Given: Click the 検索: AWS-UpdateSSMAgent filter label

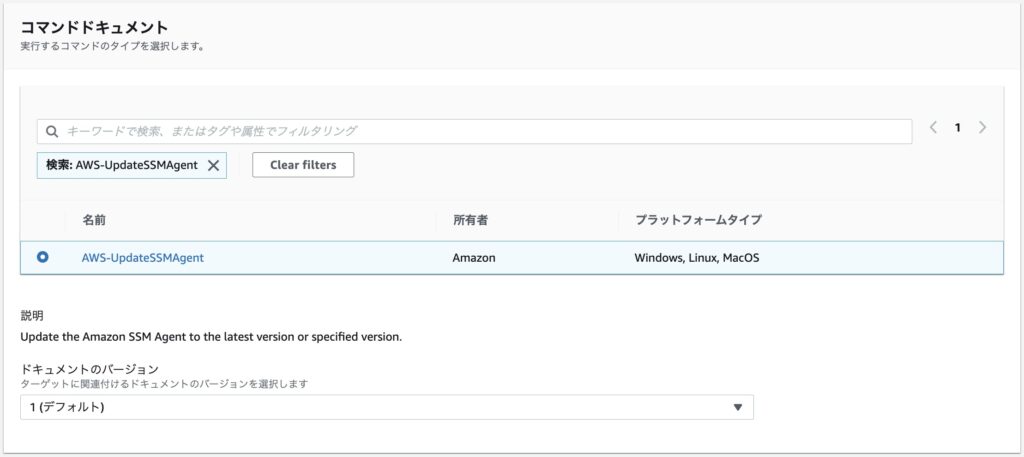Looking at the screenshot, I should pos(121,165).
